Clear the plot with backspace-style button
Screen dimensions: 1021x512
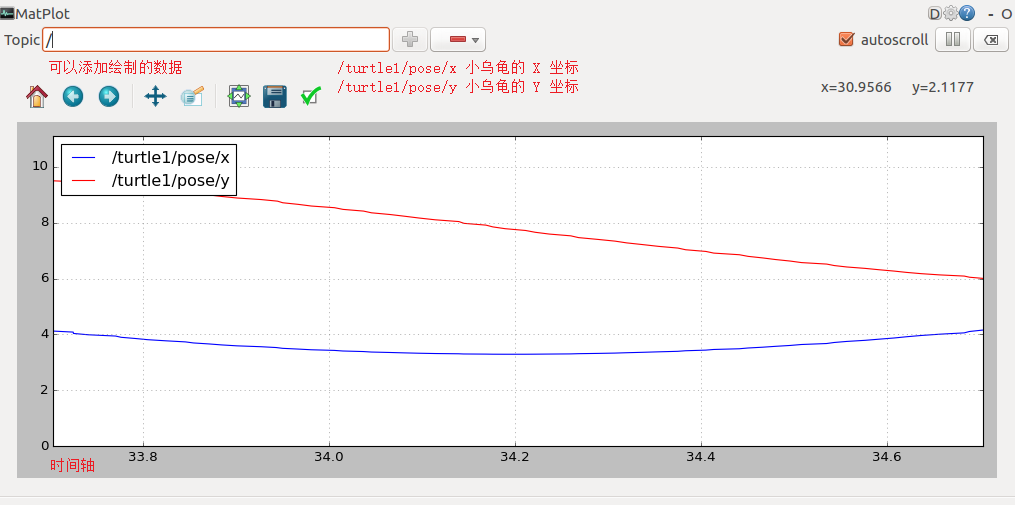990,40
